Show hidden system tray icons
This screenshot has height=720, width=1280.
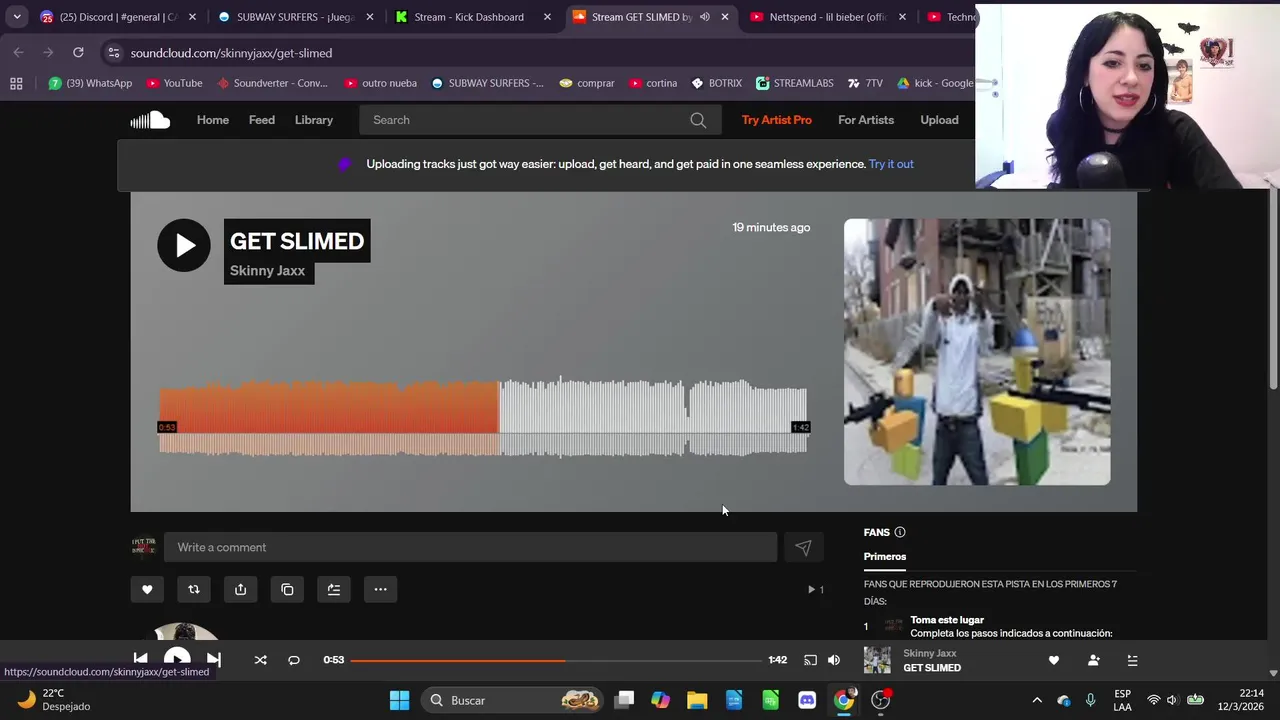pos(1037,700)
